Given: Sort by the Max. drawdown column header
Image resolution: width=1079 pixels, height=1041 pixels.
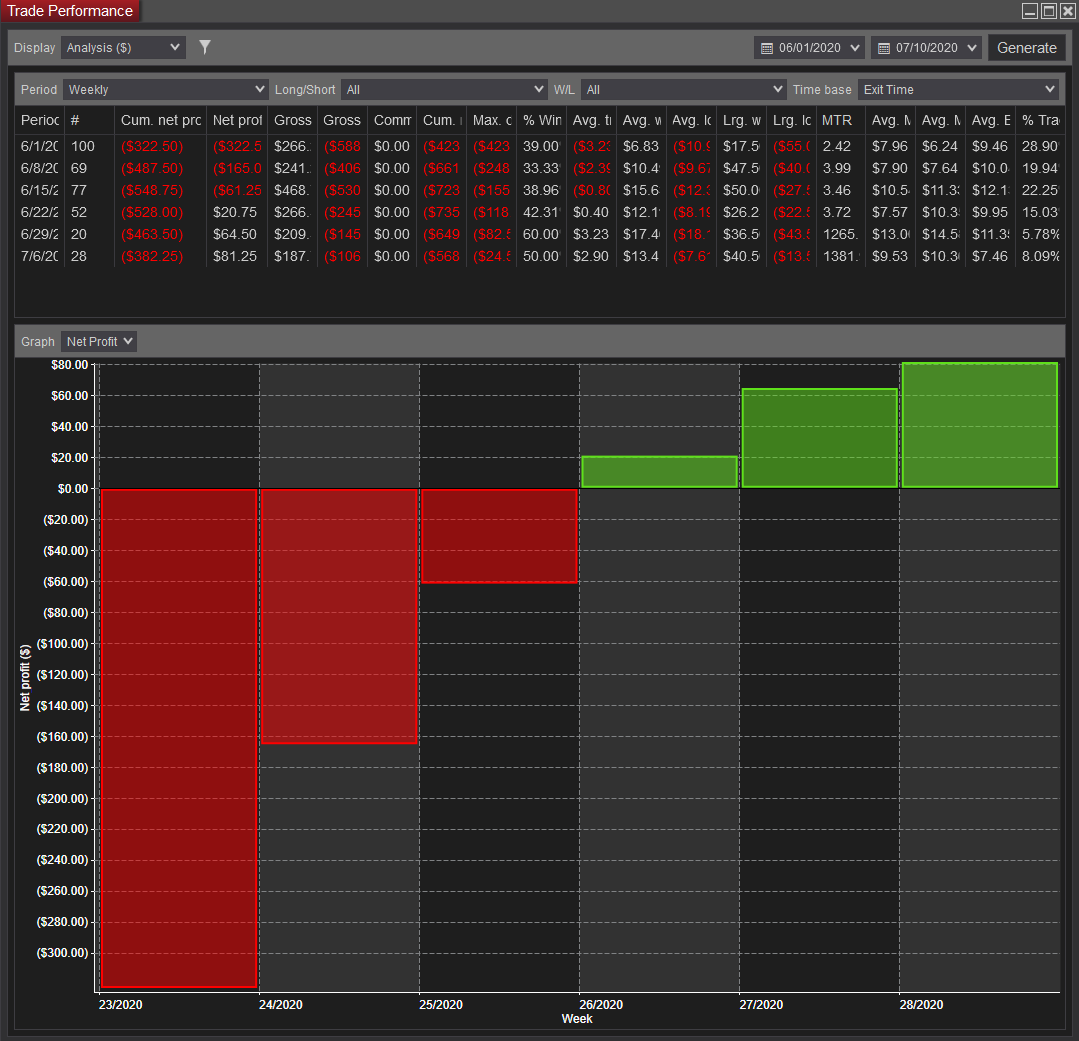Looking at the screenshot, I should click(x=491, y=120).
